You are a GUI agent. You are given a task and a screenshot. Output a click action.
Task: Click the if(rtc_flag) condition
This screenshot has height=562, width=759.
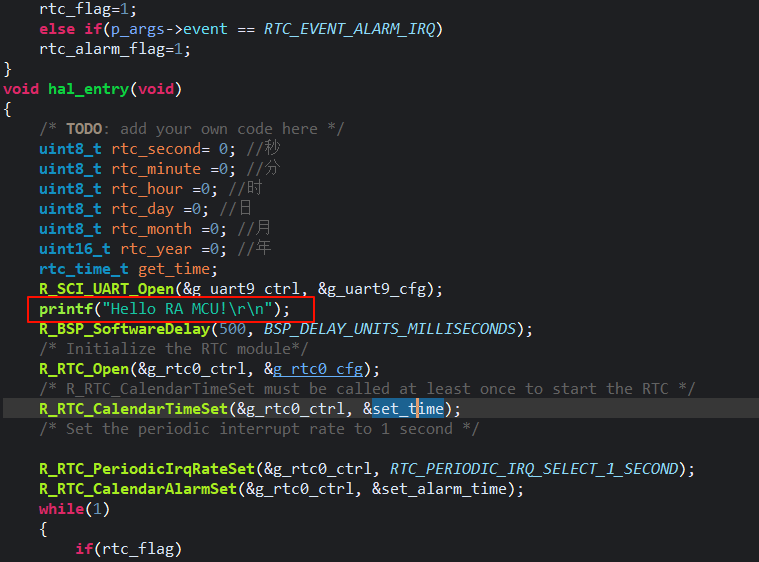(128, 549)
